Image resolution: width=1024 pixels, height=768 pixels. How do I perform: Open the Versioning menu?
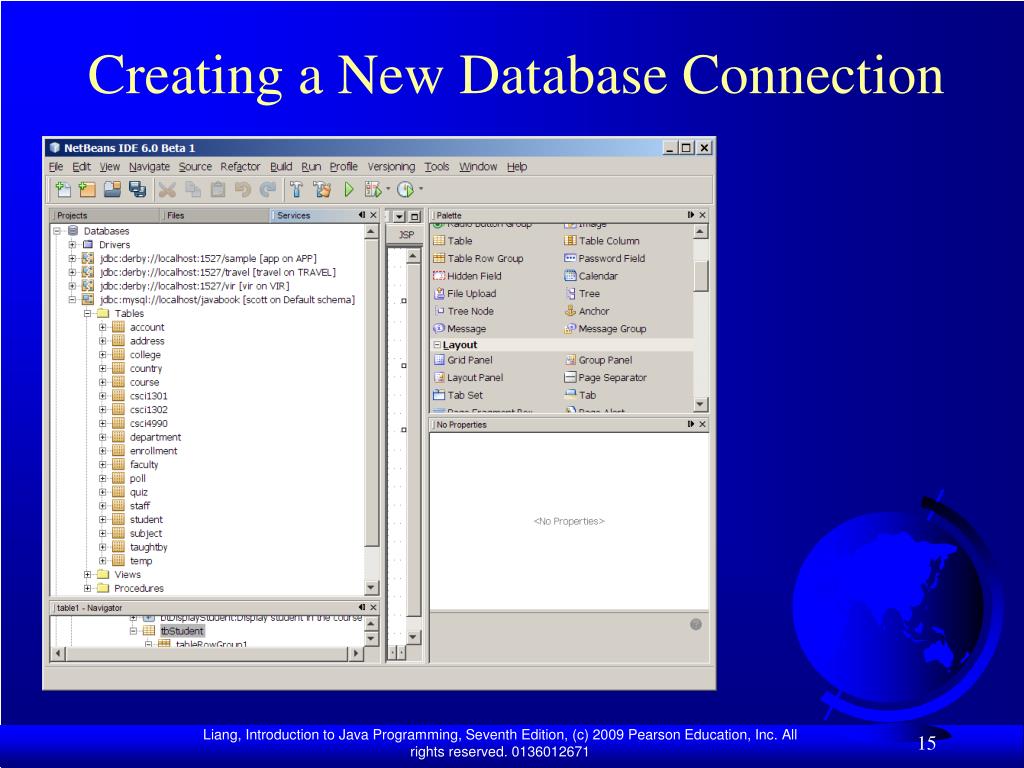click(x=391, y=167)
